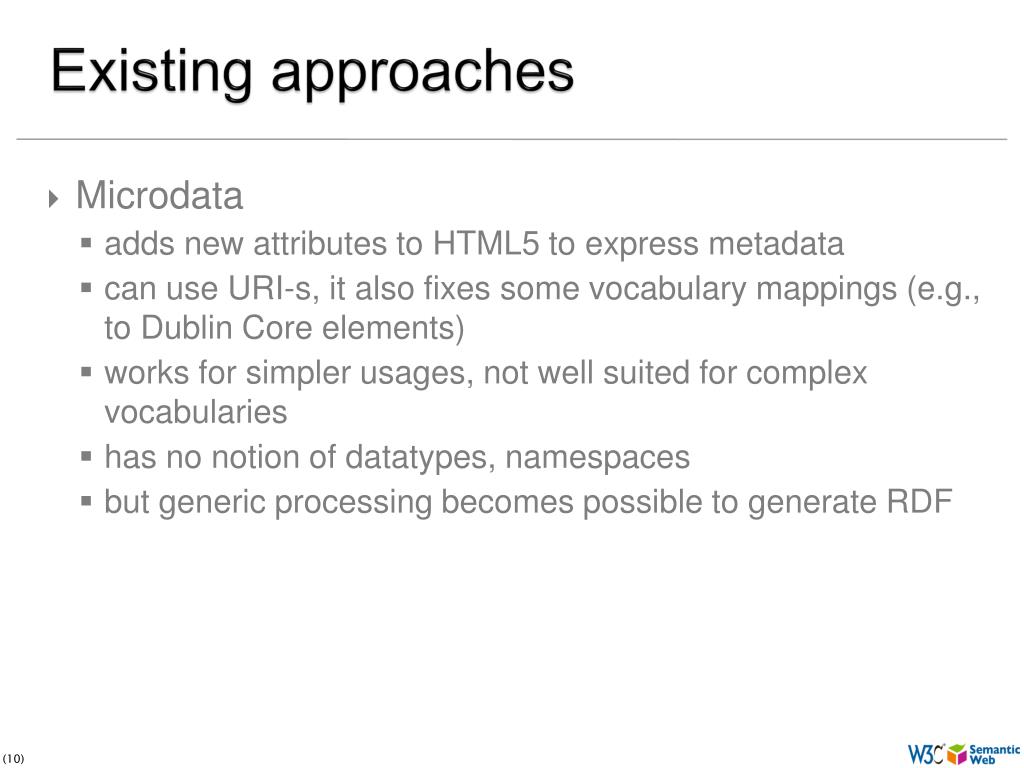Click the triangle bullet beside Microdata
Image resolution: width=1024 pixels, height=768 pixels.
(54, 198)
